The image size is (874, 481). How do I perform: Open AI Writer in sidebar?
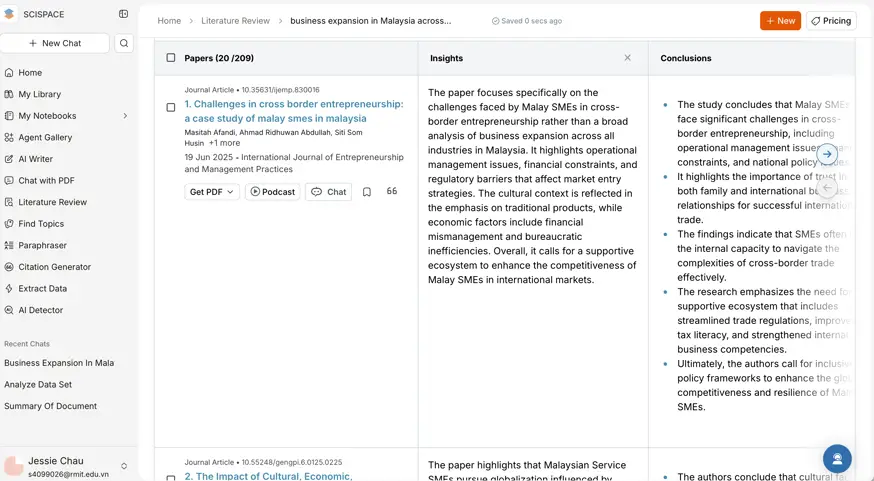(x=36, y=159)
